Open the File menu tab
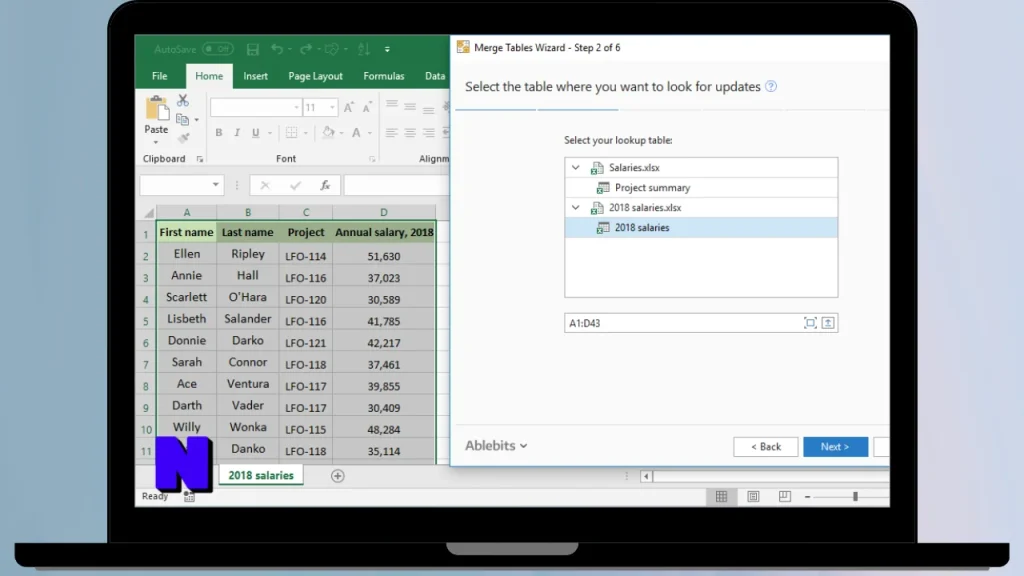 159,76
